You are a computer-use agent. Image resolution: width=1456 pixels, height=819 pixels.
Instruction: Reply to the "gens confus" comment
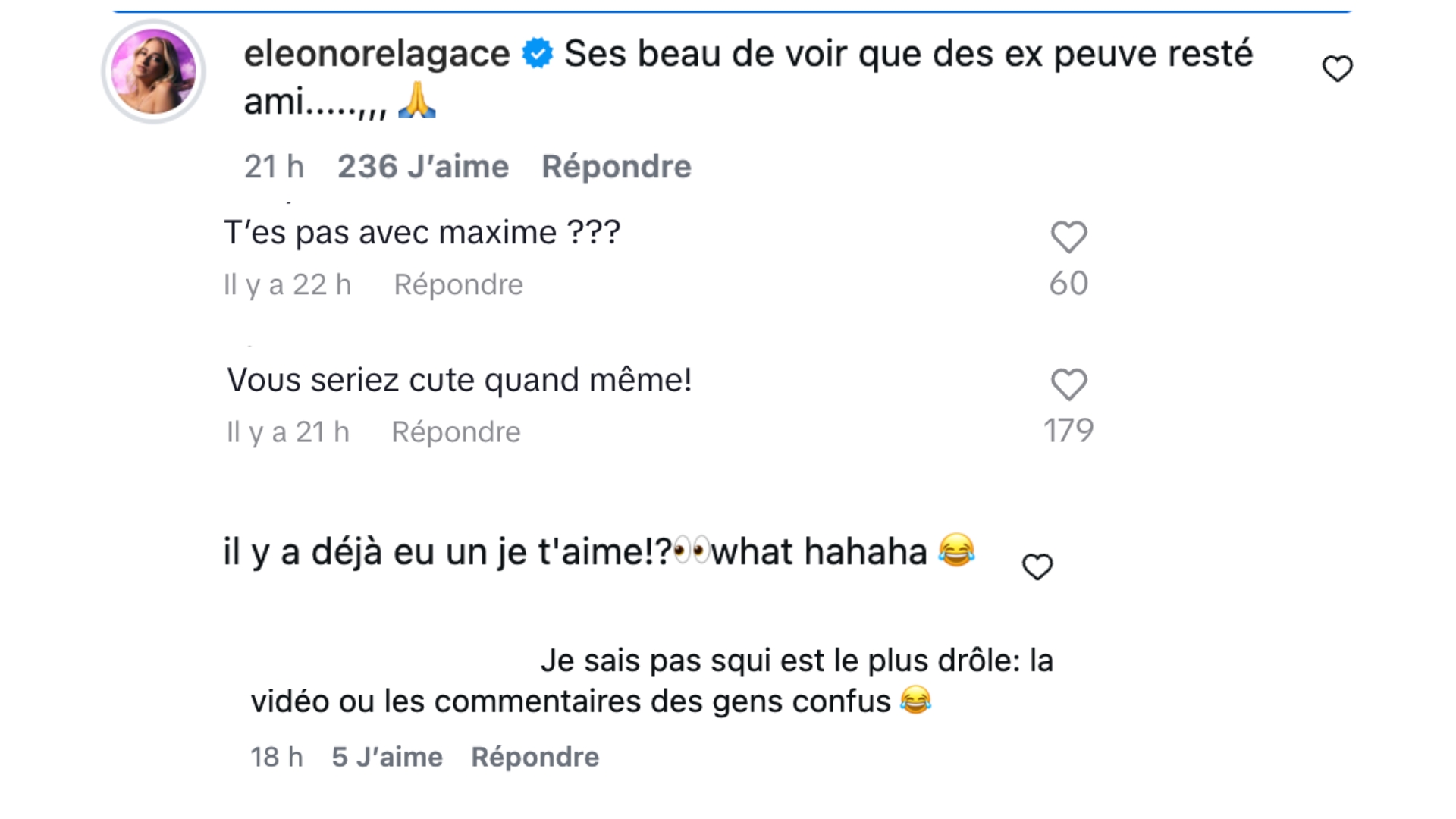(535, 757)
